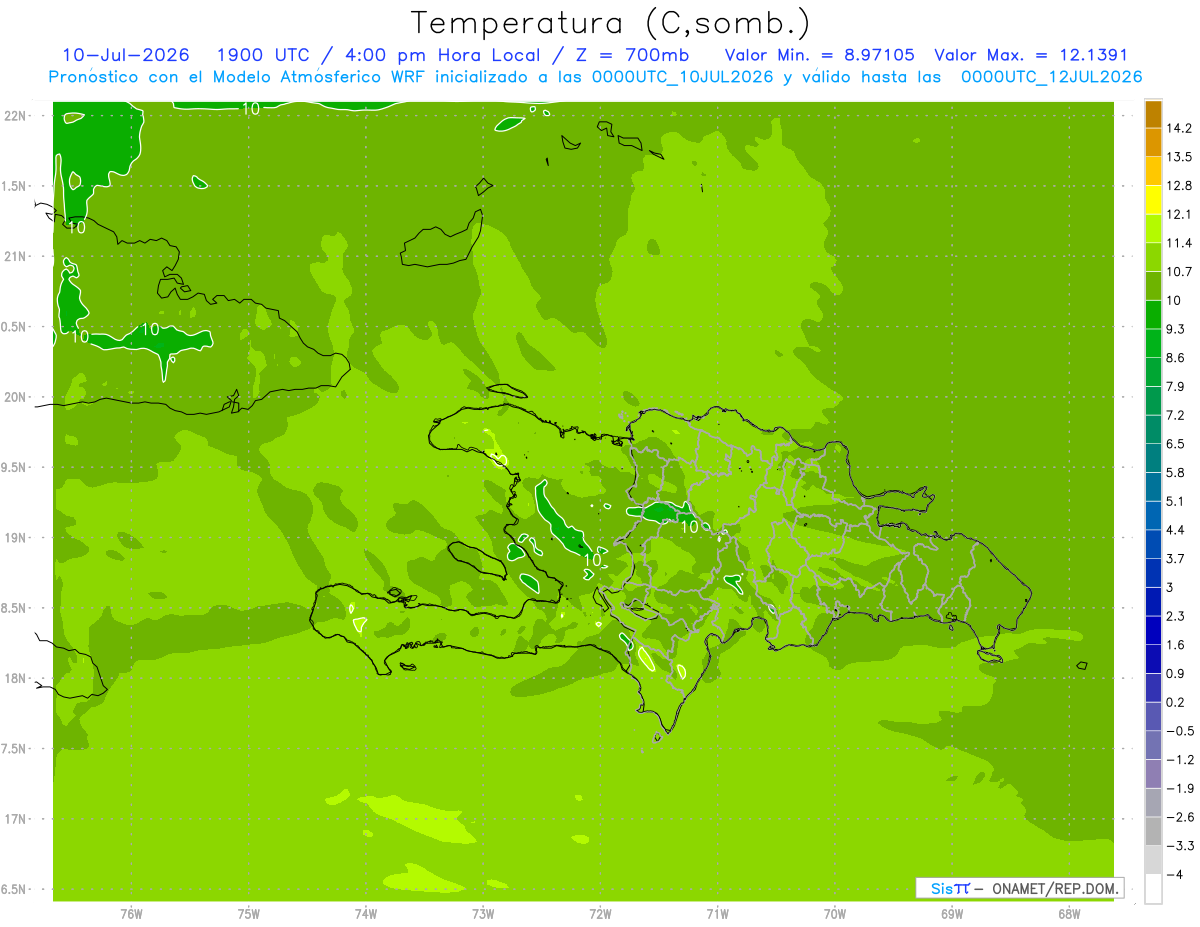Click the 73W longitude axis label
This screenshot has width=1200, height=927.
coord(483,914)
